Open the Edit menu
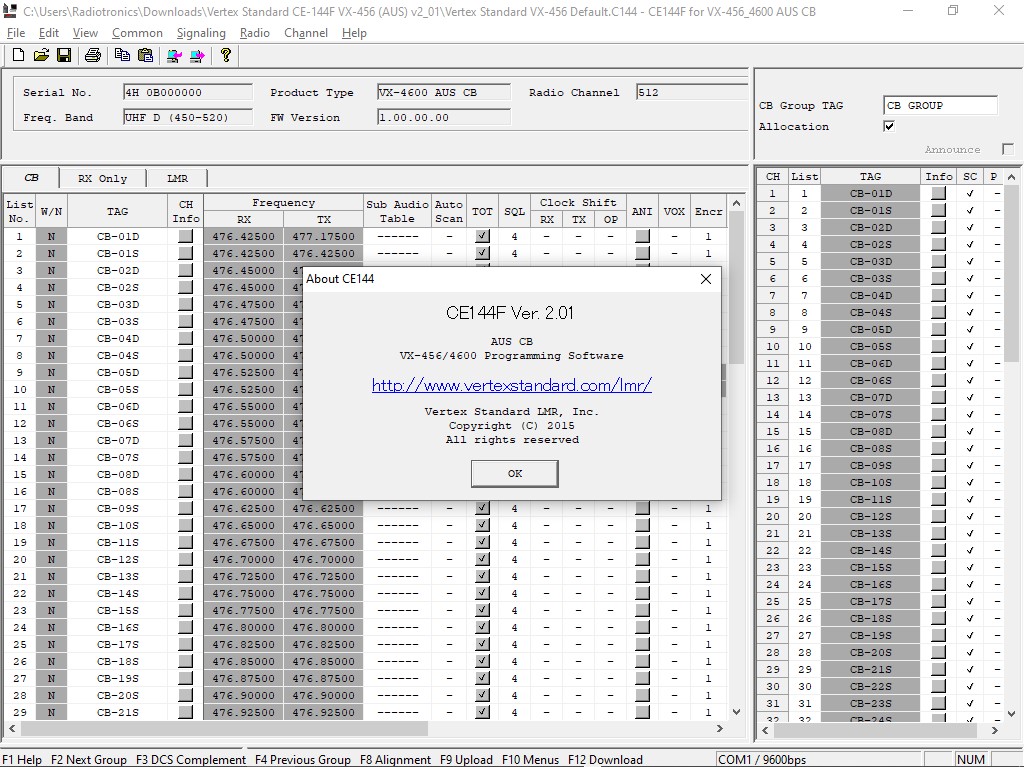The height and width of the screenshot is (767, 1024). coord(48,33)
